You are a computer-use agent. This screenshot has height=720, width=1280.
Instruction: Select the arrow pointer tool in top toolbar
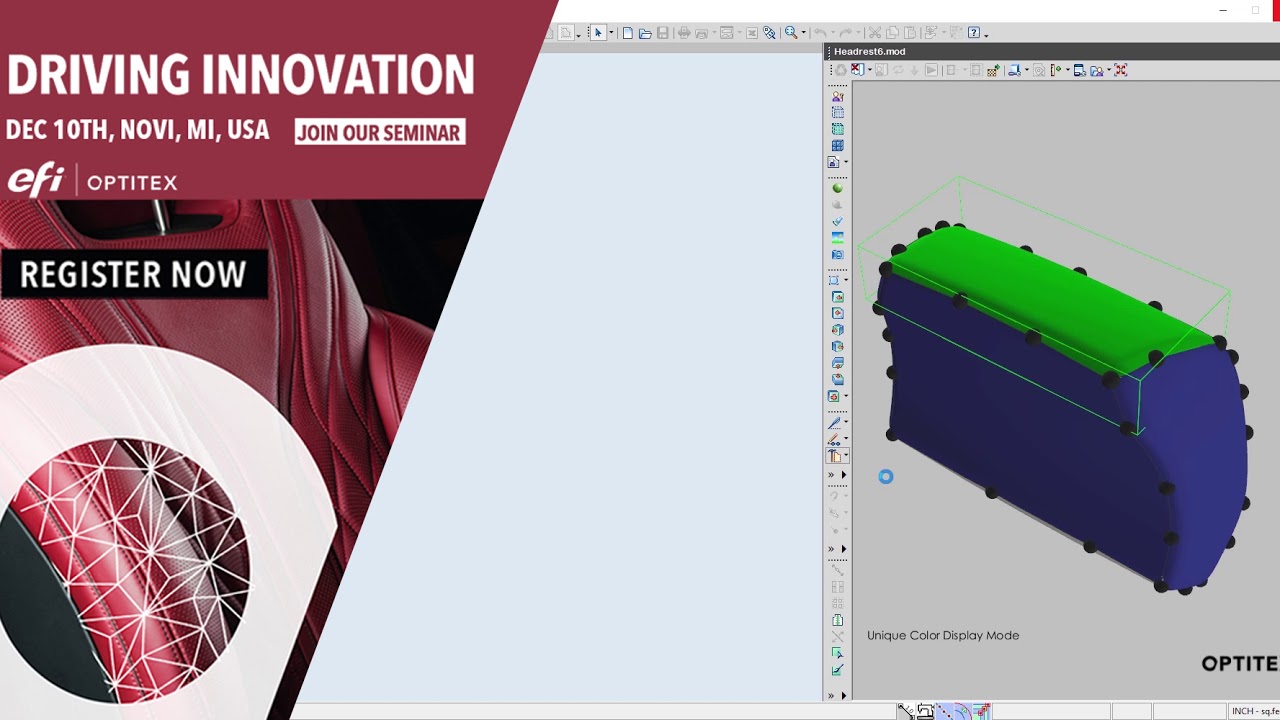(598, 33)
